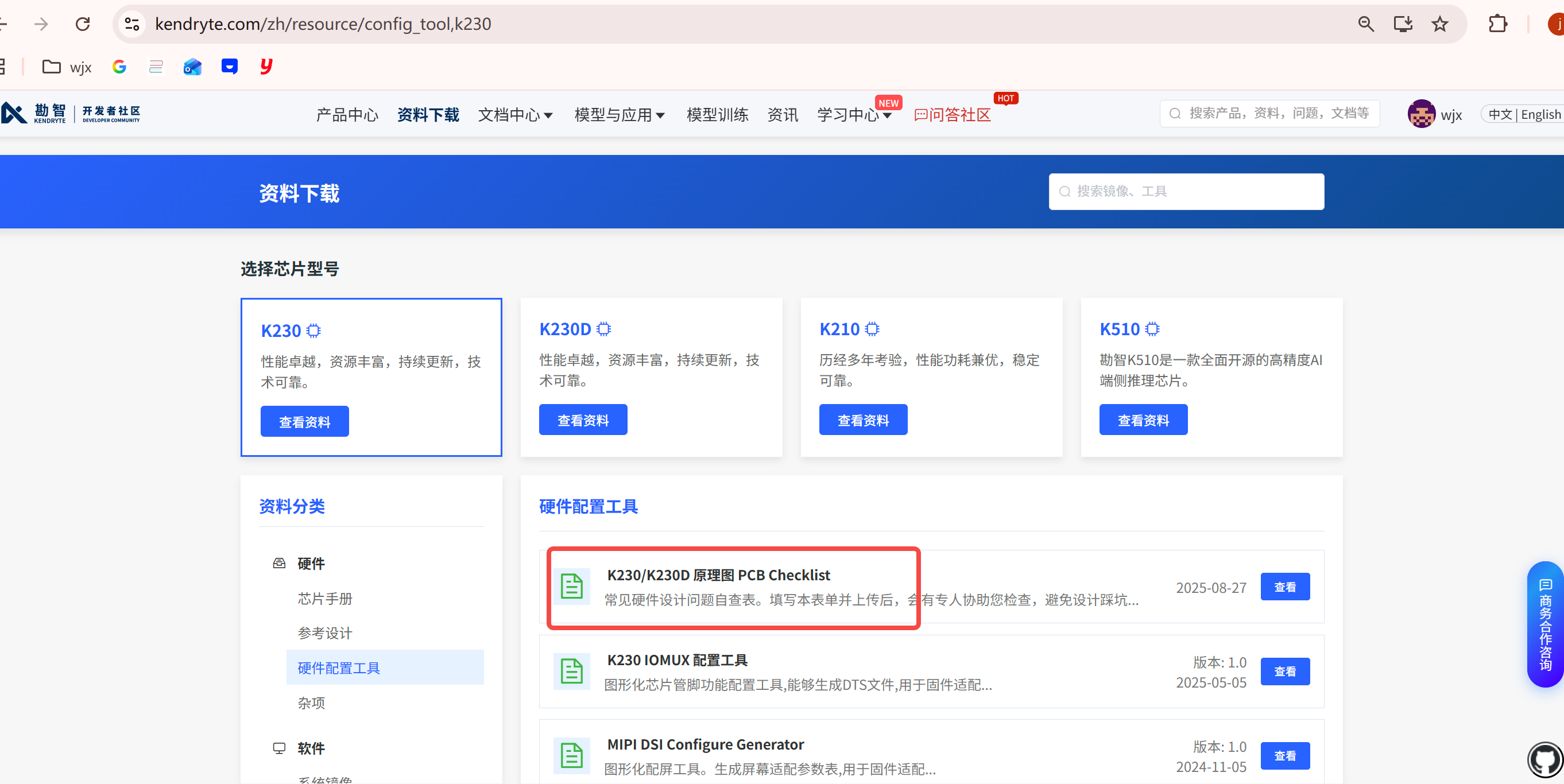Click the K230D chip title
Screen dimensions: 1564x784
[565, 329]
